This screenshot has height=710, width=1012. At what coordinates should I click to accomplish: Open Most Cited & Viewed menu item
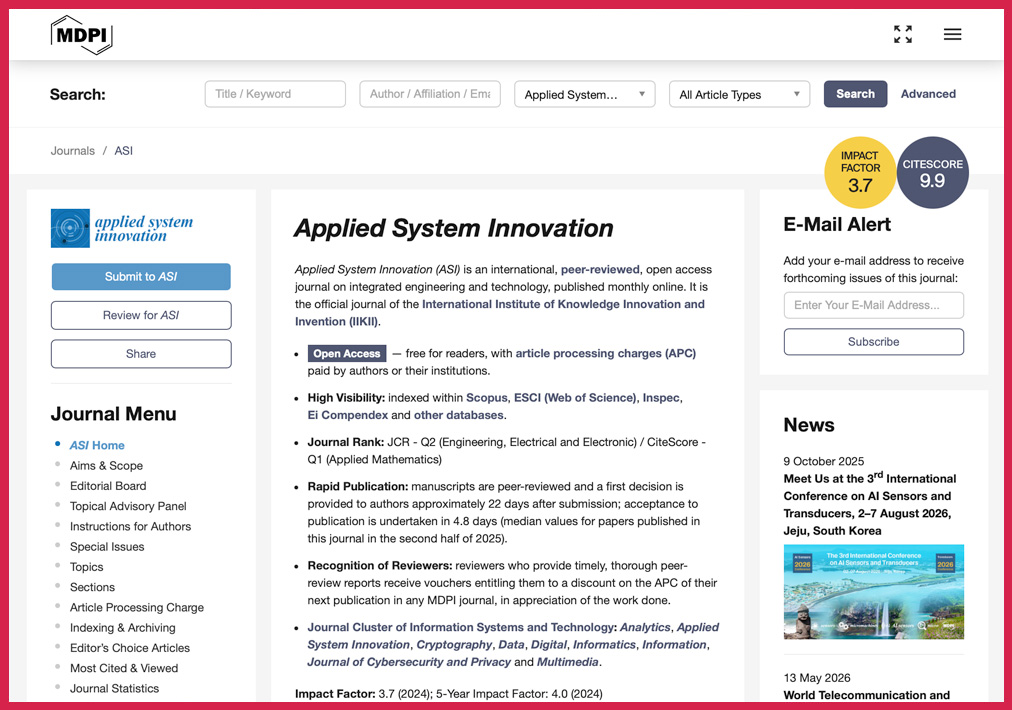coord(124,669)
